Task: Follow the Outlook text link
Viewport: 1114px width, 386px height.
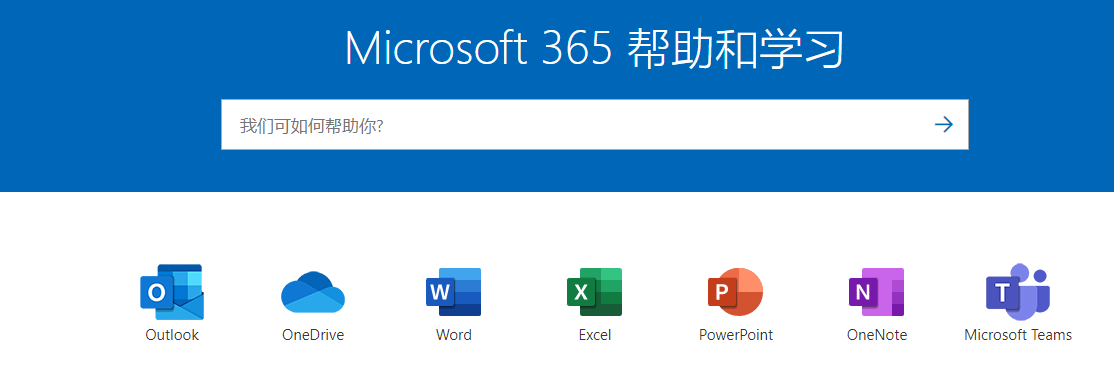Action: [x=172, y=335]
